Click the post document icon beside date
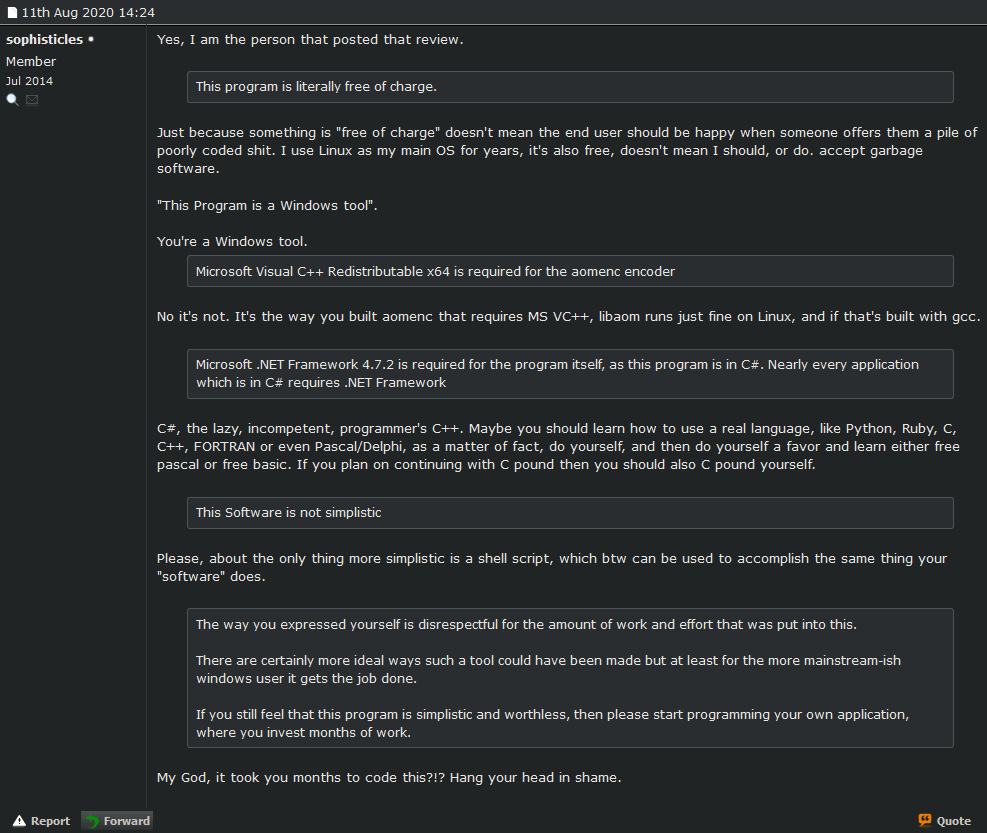Viewport: 987px width, 833px height. [12, 15]
